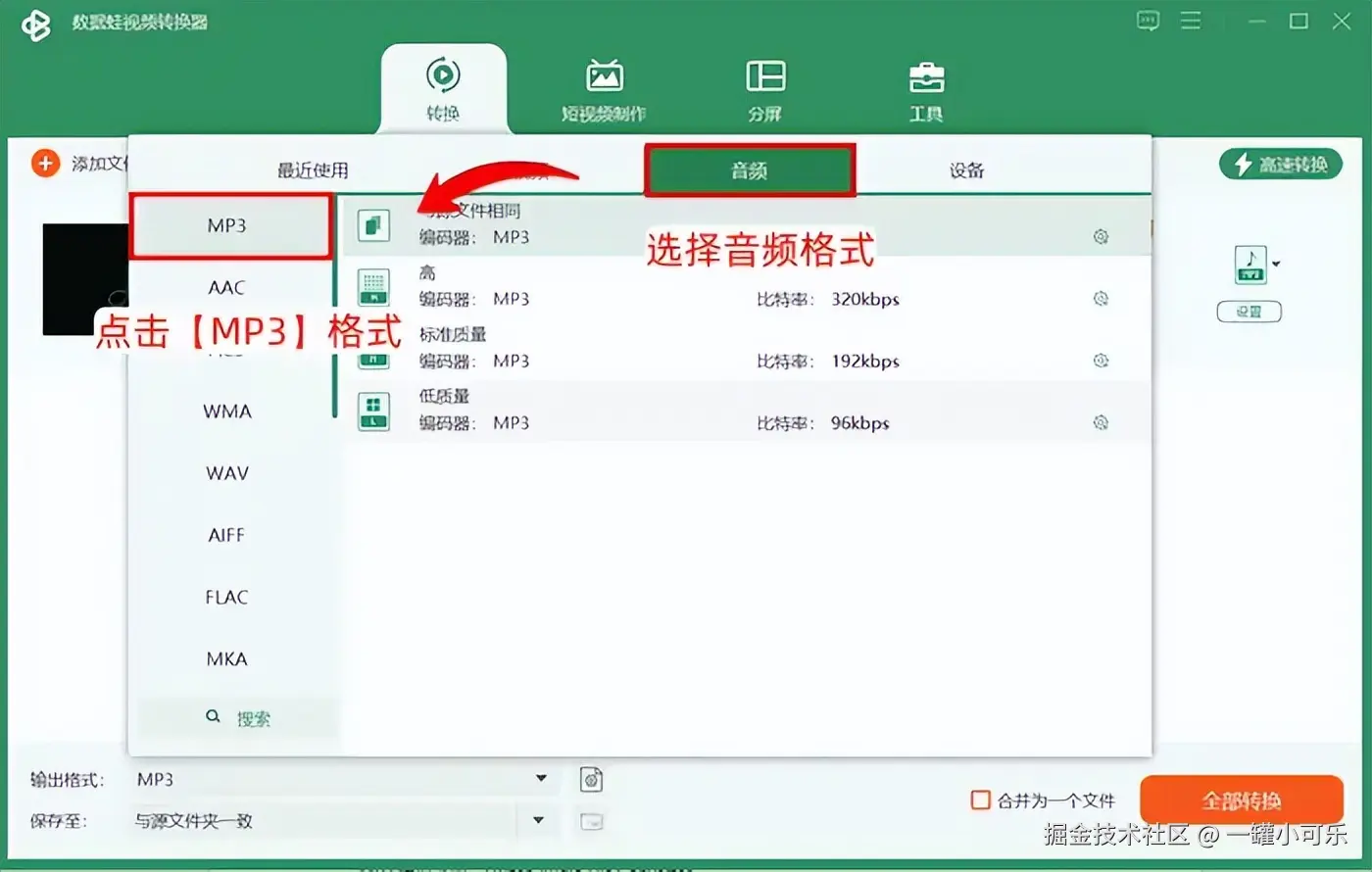Open settings gear for the 96kbps preset
The image size is (1372, 872).
1101,422
